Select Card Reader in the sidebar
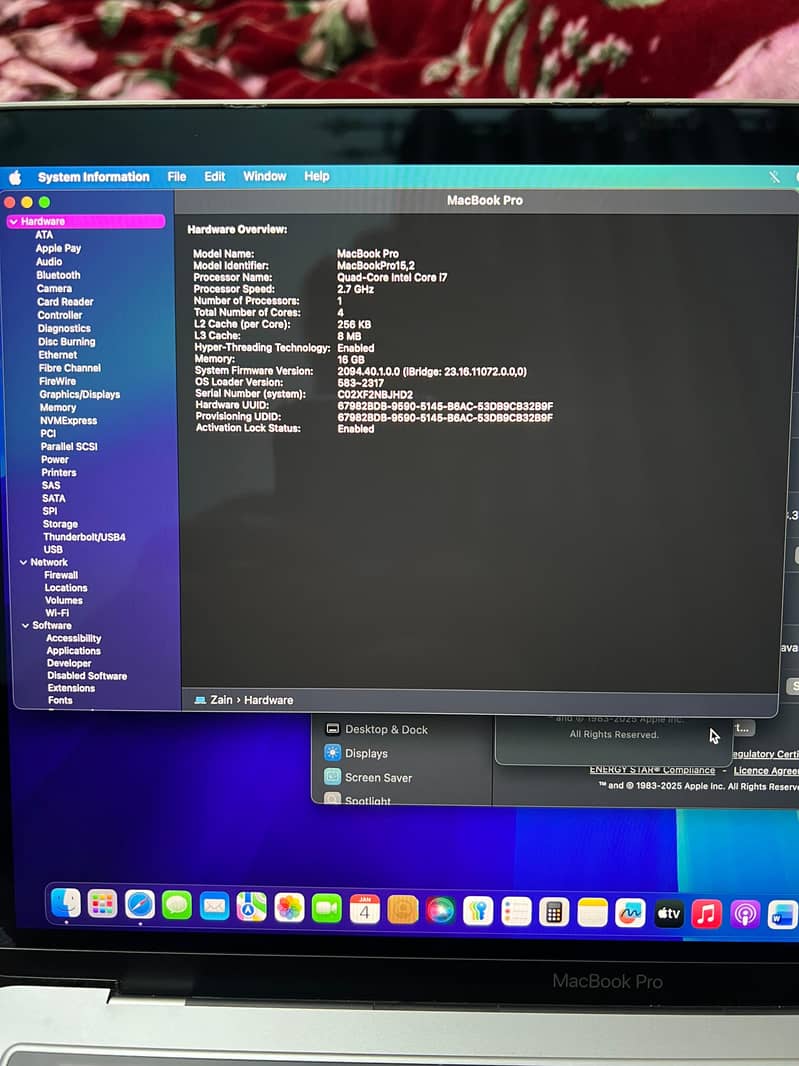Screen dimensions: 799x1066 [x=65, y=302]
